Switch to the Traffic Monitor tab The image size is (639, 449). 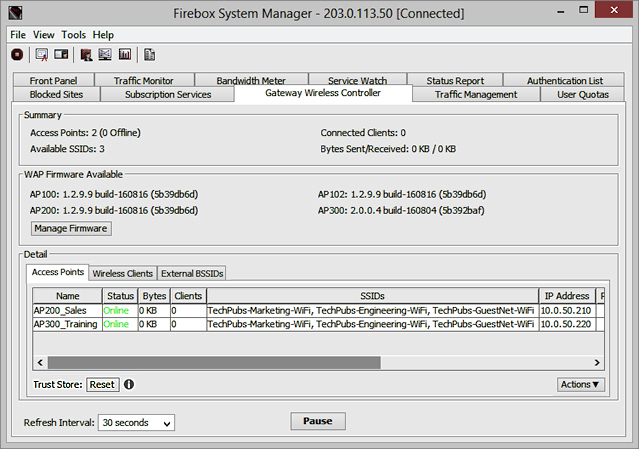(143, 80)
